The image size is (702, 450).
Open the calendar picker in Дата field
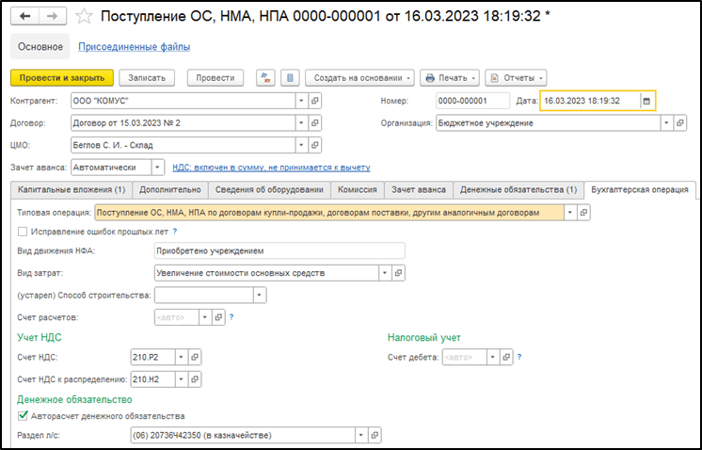[646, 101]
